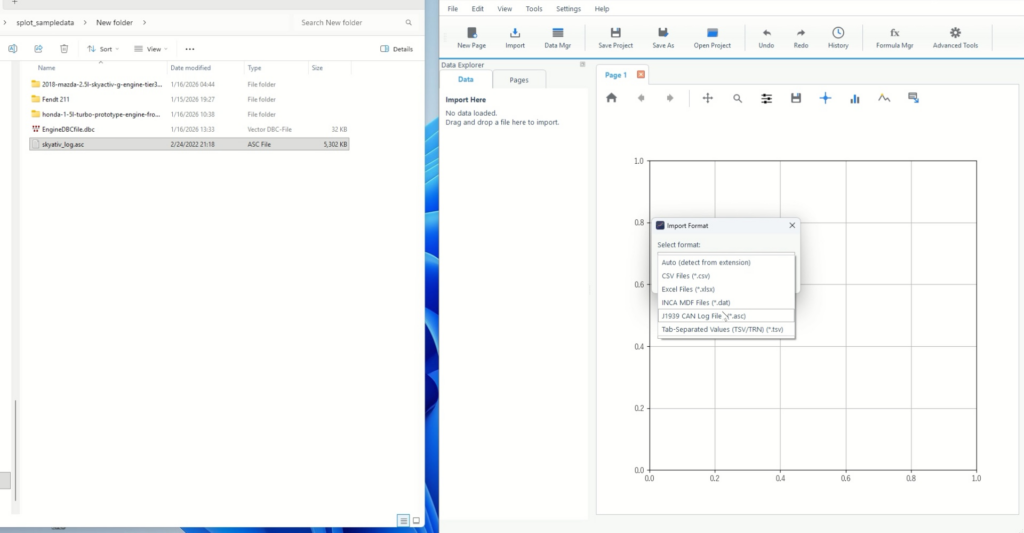Toggle the blue crosshair cursor tool

pos(825,98)
